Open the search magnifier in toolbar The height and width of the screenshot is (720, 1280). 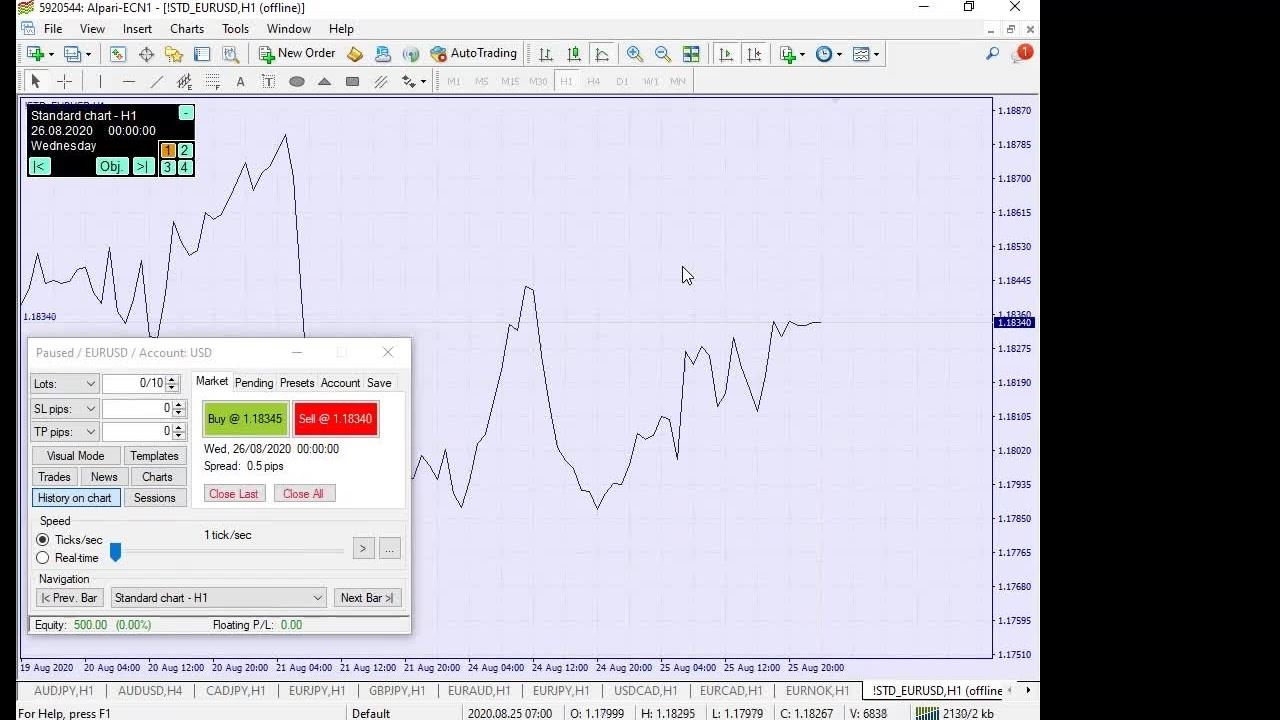[x=992, y=54]
